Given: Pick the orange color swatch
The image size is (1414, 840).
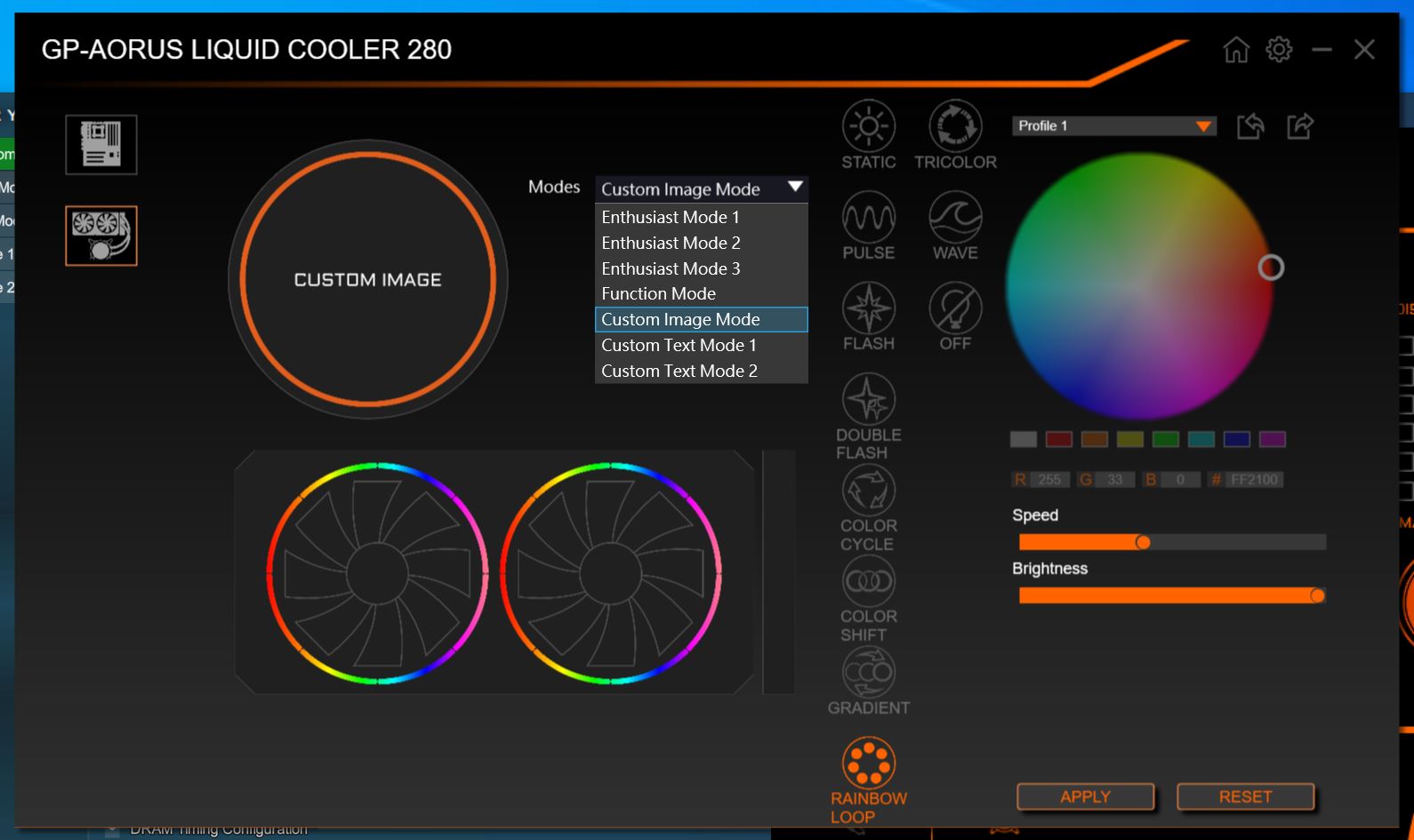Looking at the screenshot, I should click(1095, 439).
